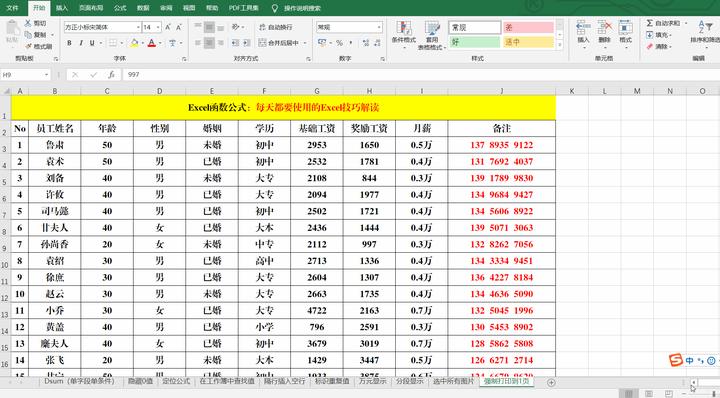This screenshot has width=720, height=398.
Task: Click the Insert cells (插入) icon
Action: (583, 28)
